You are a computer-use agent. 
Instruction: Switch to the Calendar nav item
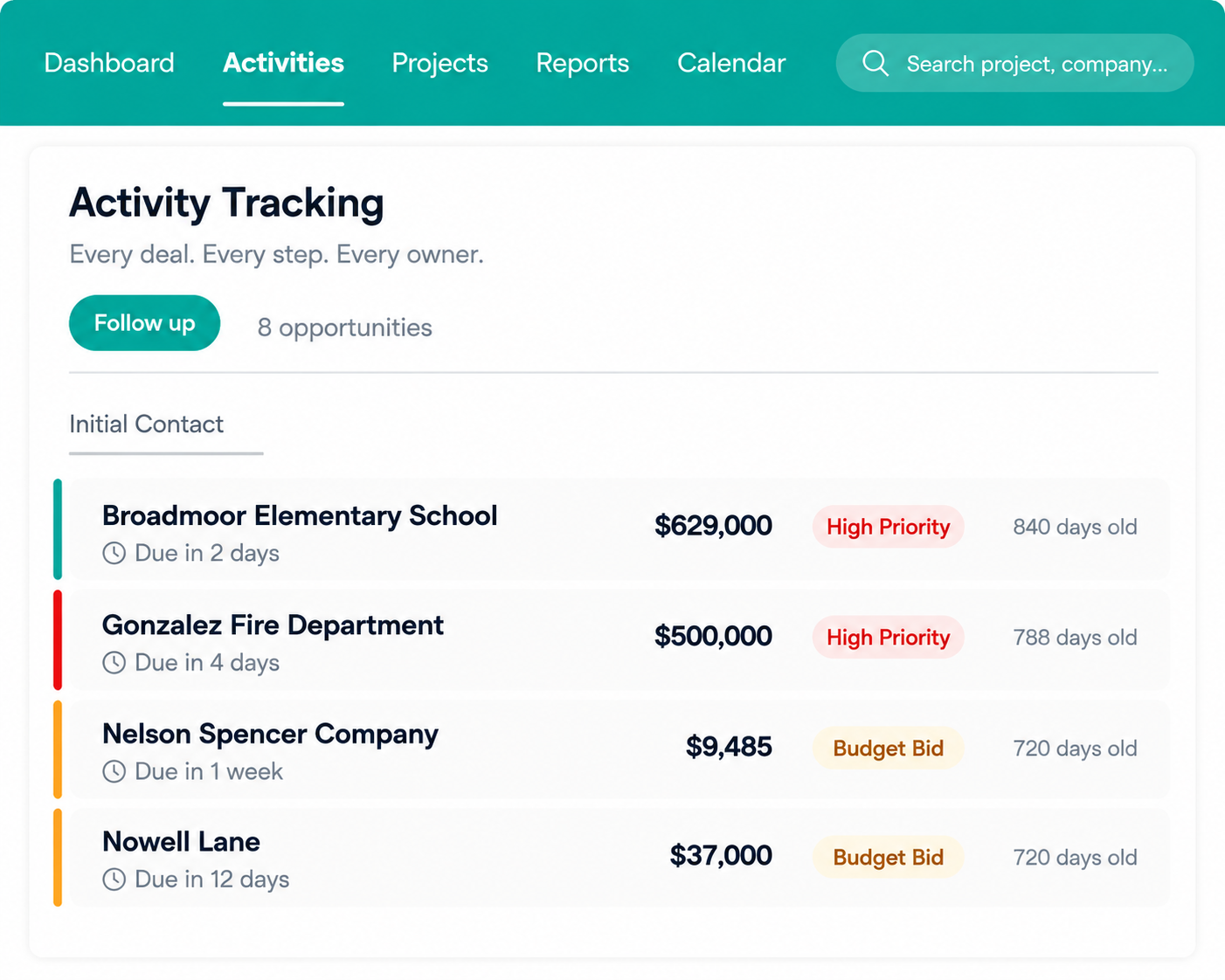click(731, 63)
